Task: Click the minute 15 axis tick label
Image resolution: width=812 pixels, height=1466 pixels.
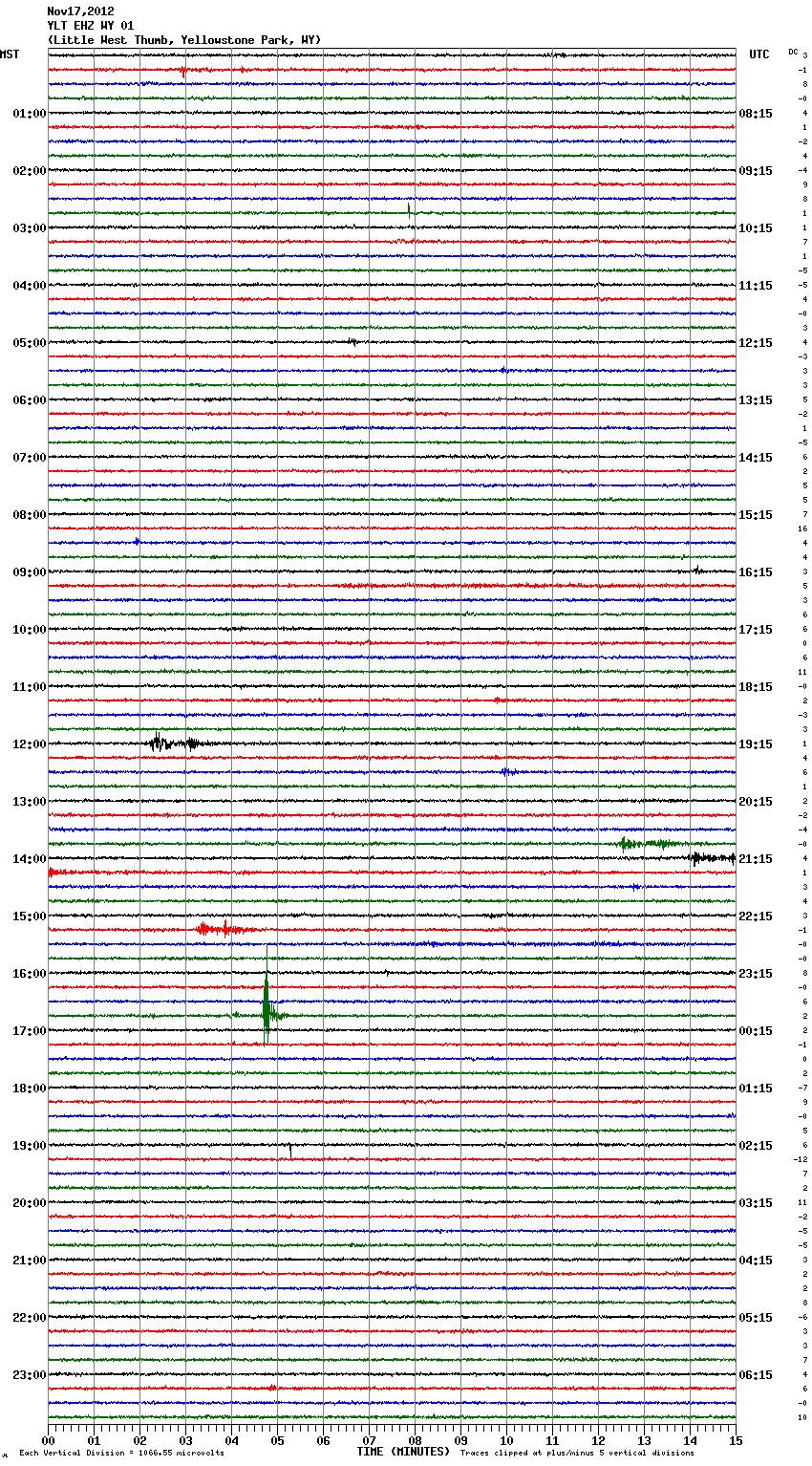Action: pos(736,1440)
